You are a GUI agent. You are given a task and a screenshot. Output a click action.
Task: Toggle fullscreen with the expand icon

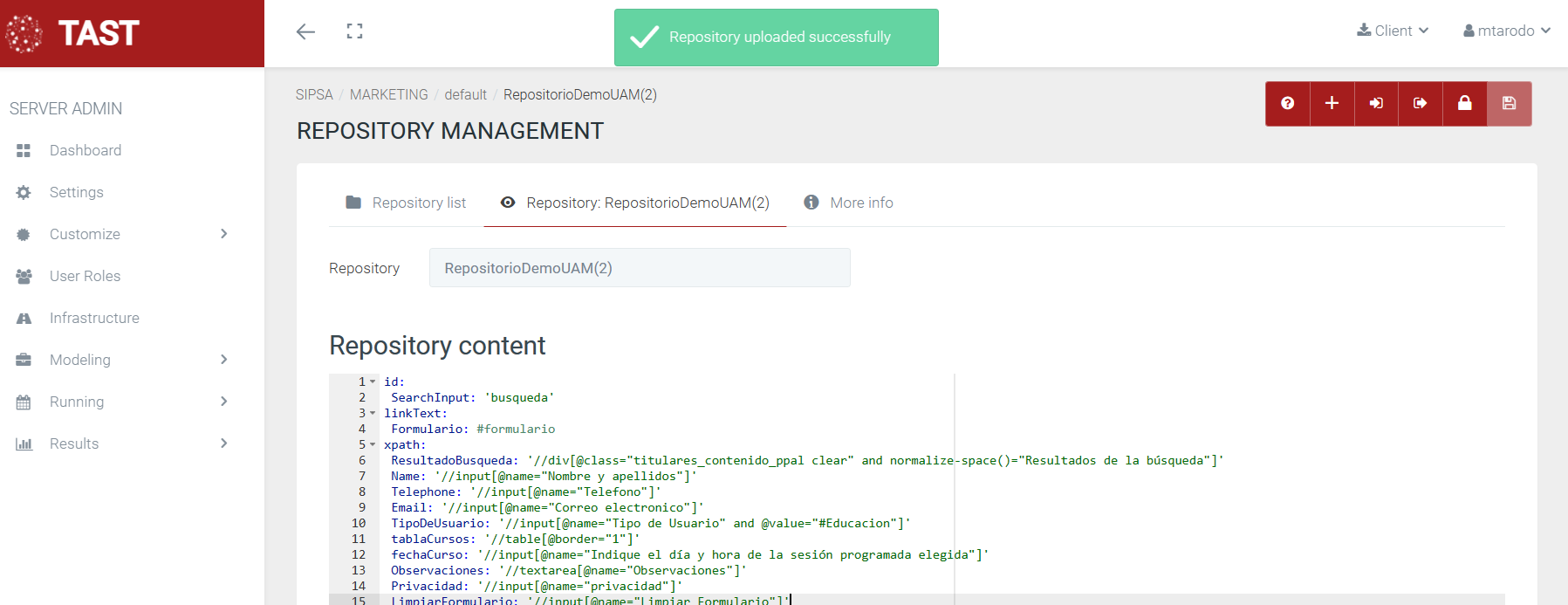(354, 31)
